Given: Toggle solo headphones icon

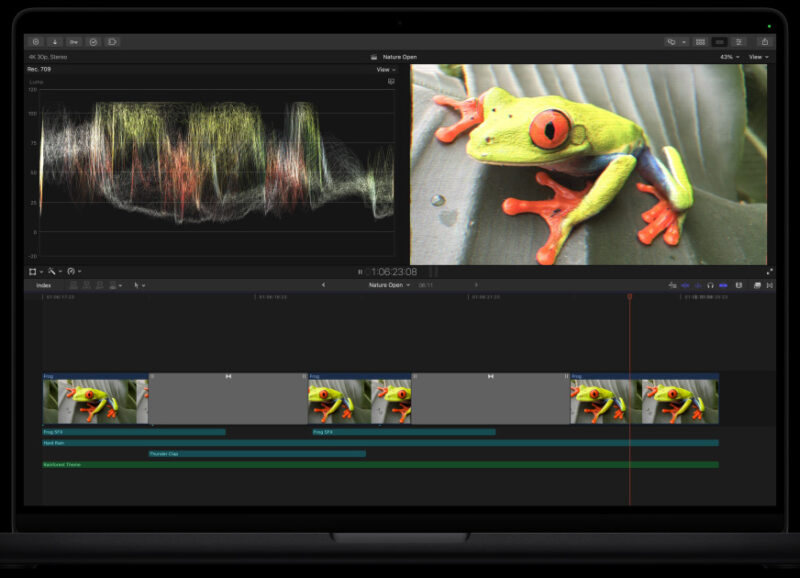Looking at the screenshot, I should coord(710,285).
